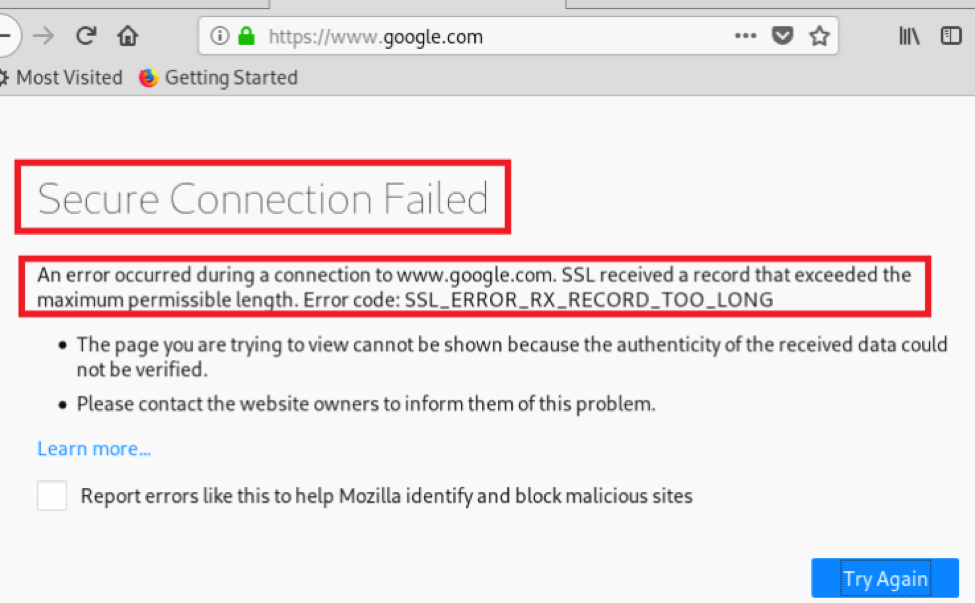
Task: Open the Library panel icon
Action: coord(909,36)
